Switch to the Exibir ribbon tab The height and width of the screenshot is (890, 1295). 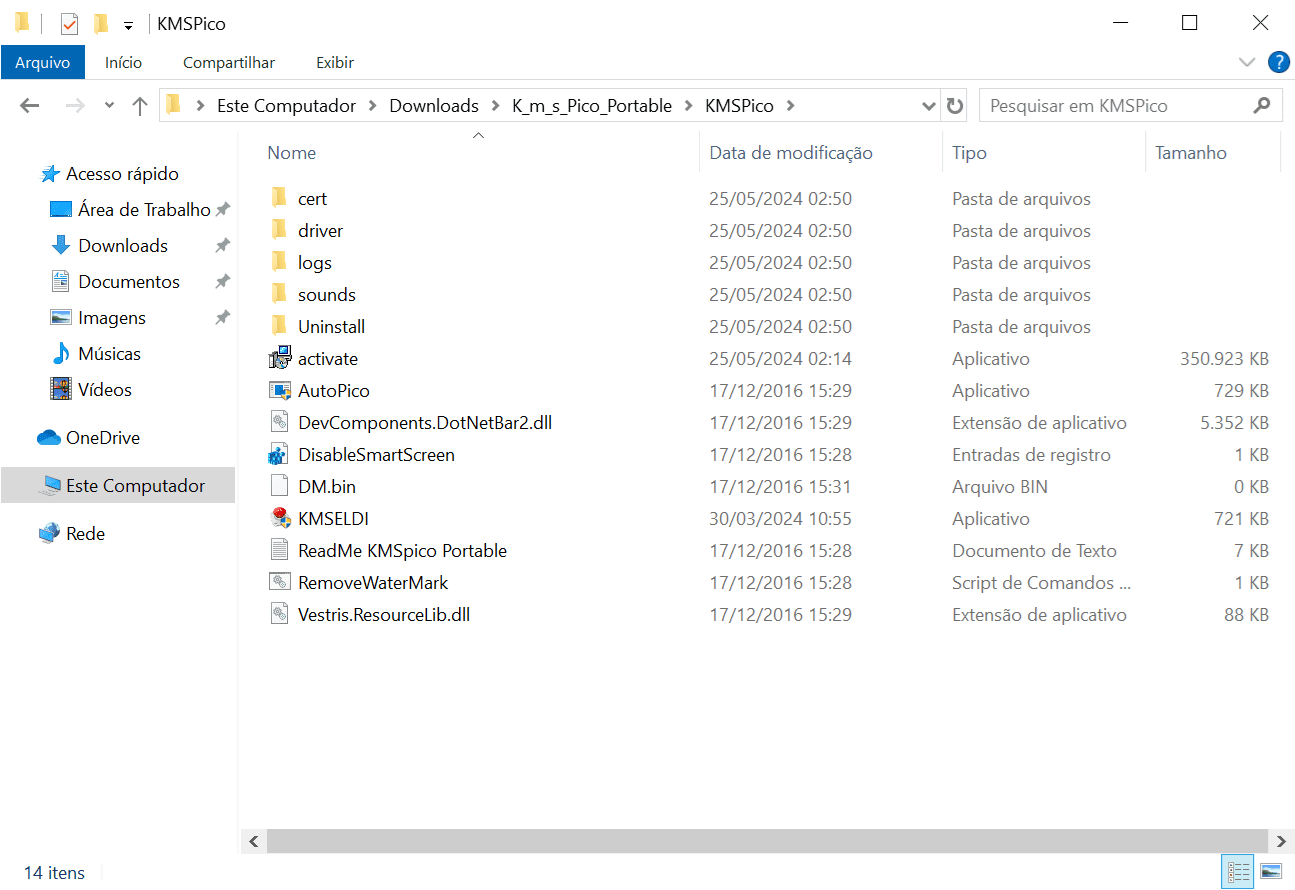click(335, 62)
